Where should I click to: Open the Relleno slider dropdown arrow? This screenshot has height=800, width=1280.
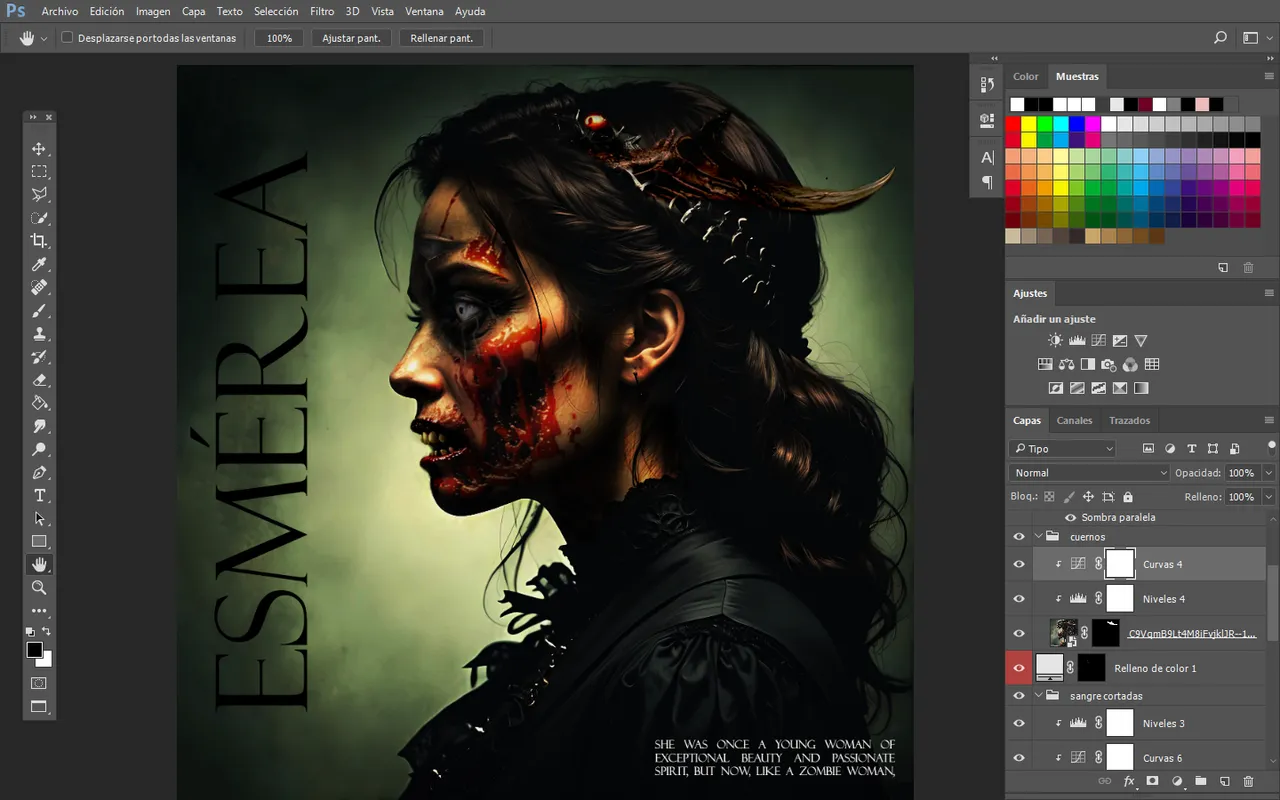coord(1269,497)
